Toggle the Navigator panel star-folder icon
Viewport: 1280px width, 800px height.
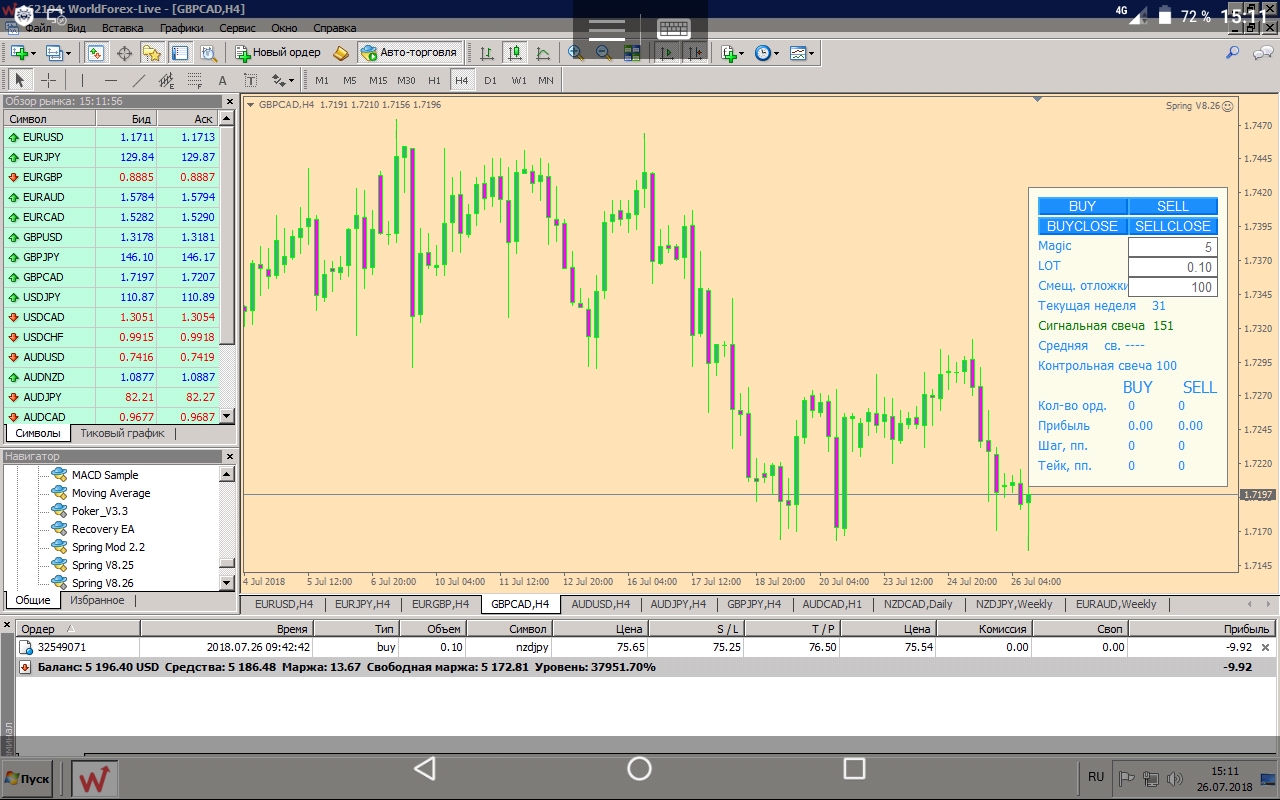point(152,52)
